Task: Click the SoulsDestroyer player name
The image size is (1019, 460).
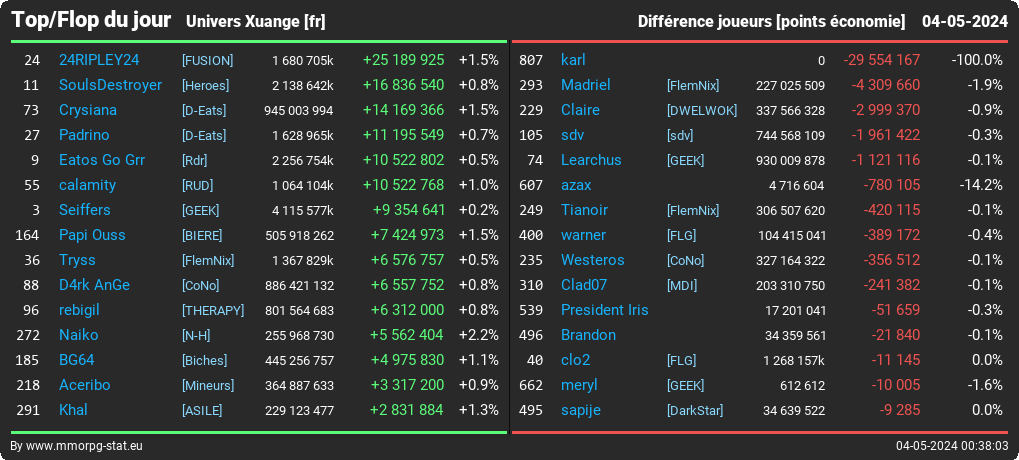Action: click(110, 85)
